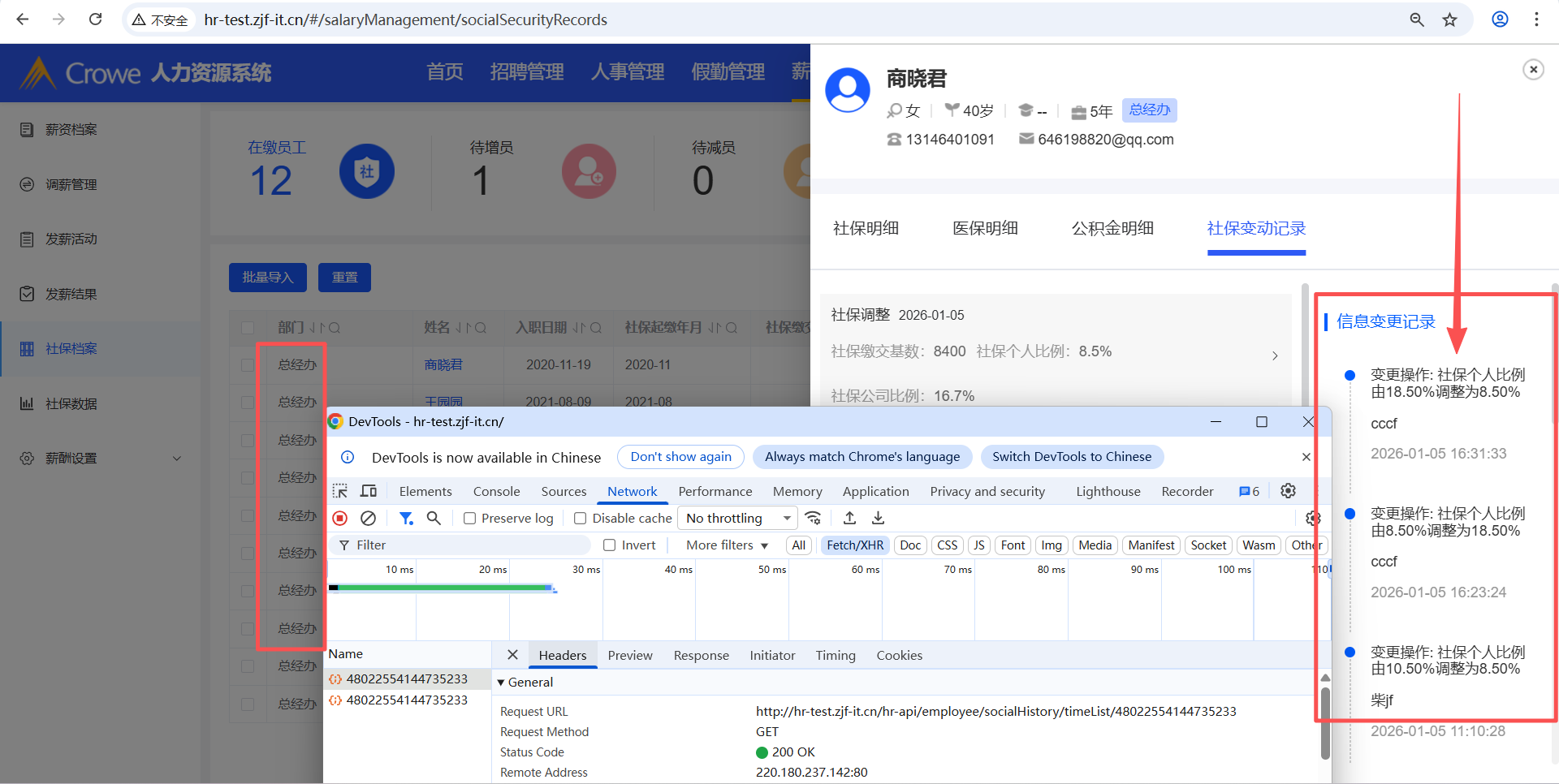Switch to the Console tab
The width and height of the screenshot is (1559, 784).
tap(496, 491)
